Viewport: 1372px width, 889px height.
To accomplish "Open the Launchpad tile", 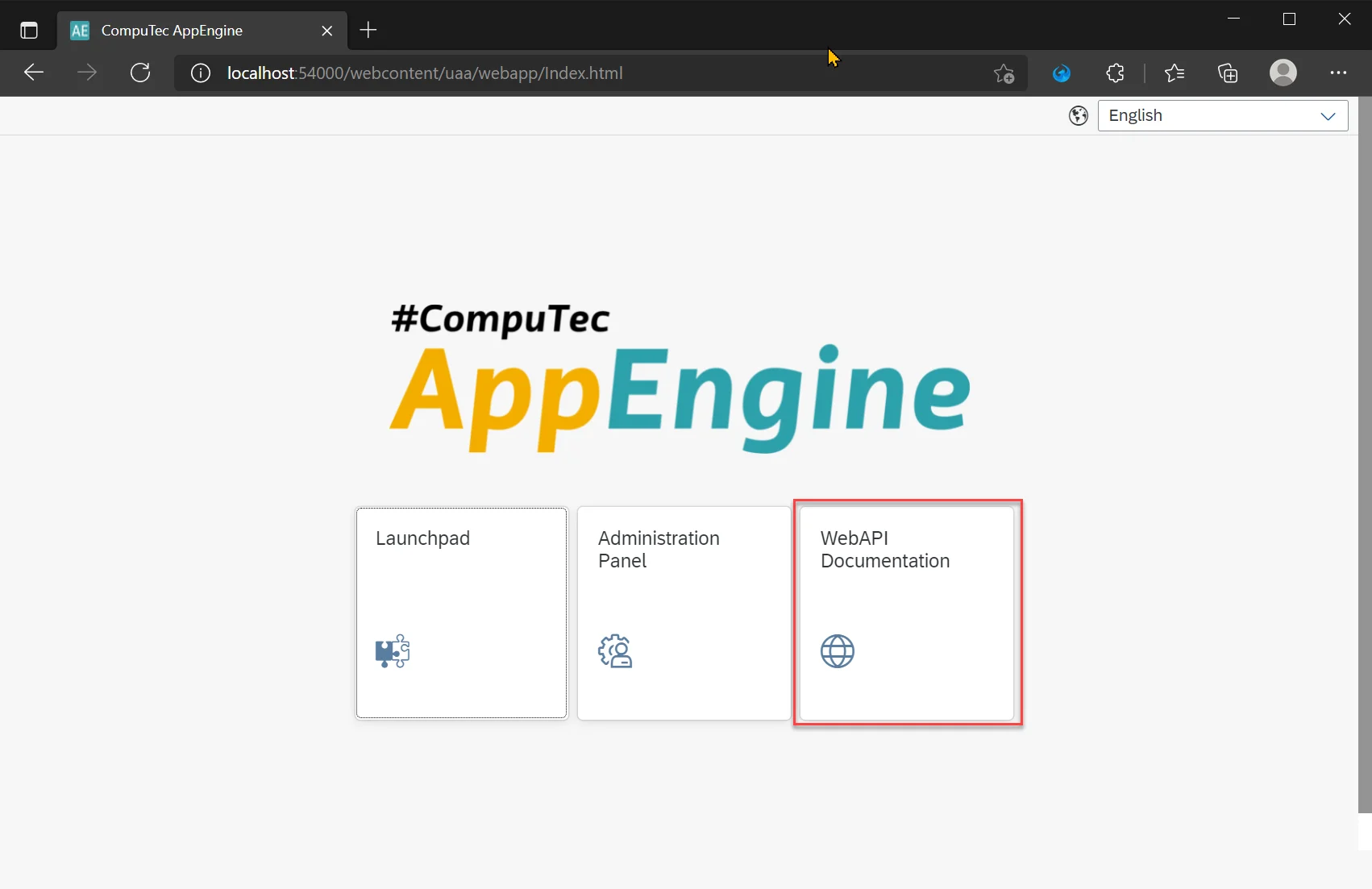I will click(x=461, y=613).
